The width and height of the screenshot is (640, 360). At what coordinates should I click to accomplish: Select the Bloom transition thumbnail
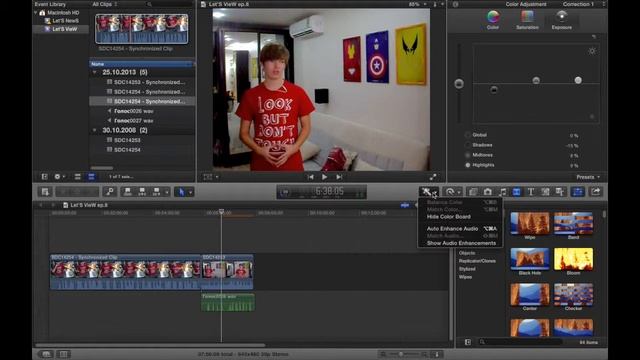click(573, 259)
